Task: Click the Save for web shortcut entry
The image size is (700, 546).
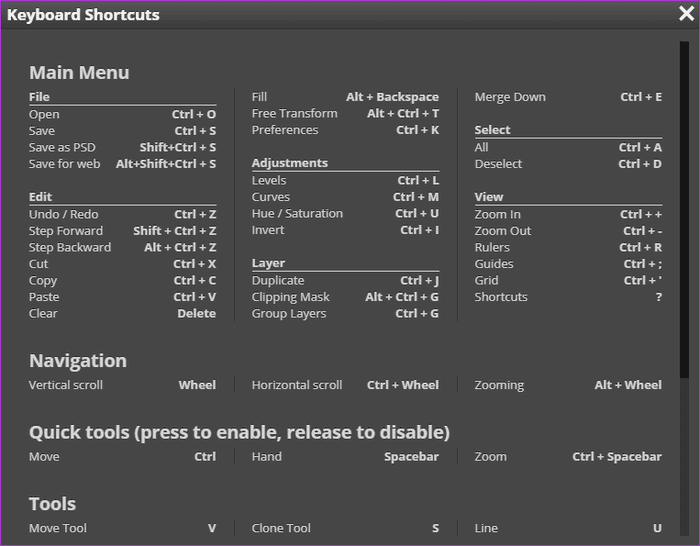Action: (65, 164)
